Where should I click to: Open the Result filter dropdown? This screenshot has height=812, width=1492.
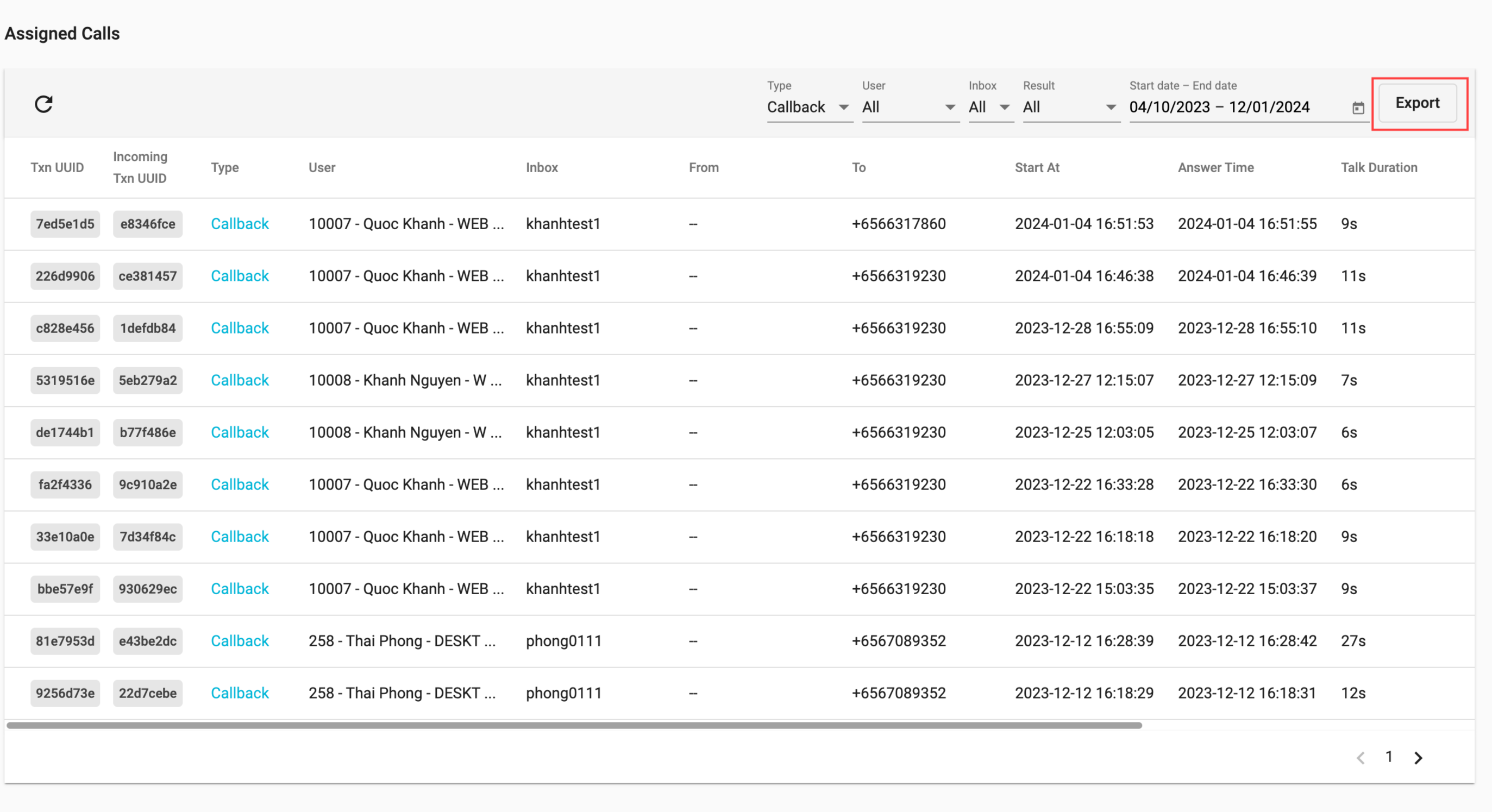pyautogui.click(x=1071, y=107)
